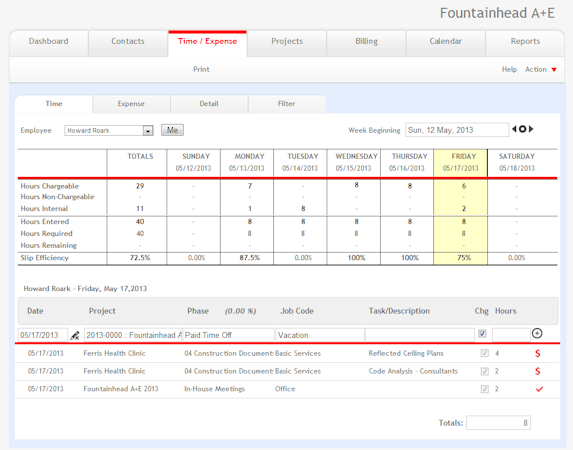
Task: Switch to the Time sub-tab
Action: (x=54, y=104)
